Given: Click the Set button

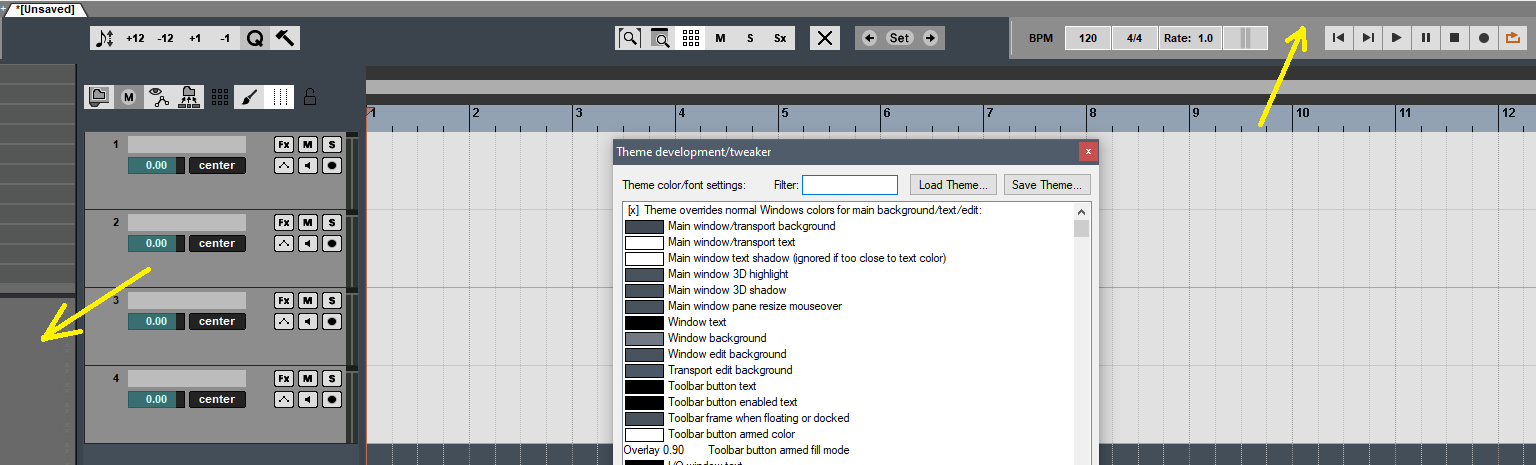Looking at the screenshot, I should pyautogui.click(x=900, y=38).
